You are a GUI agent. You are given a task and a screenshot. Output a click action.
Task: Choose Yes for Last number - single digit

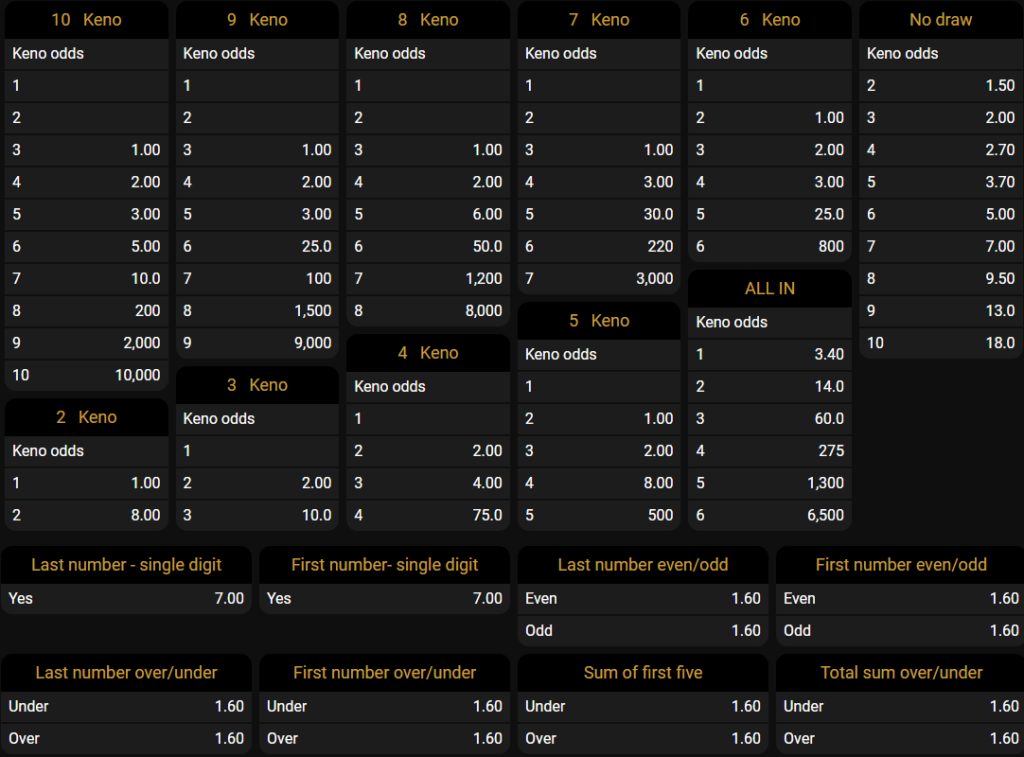[126, 598]
